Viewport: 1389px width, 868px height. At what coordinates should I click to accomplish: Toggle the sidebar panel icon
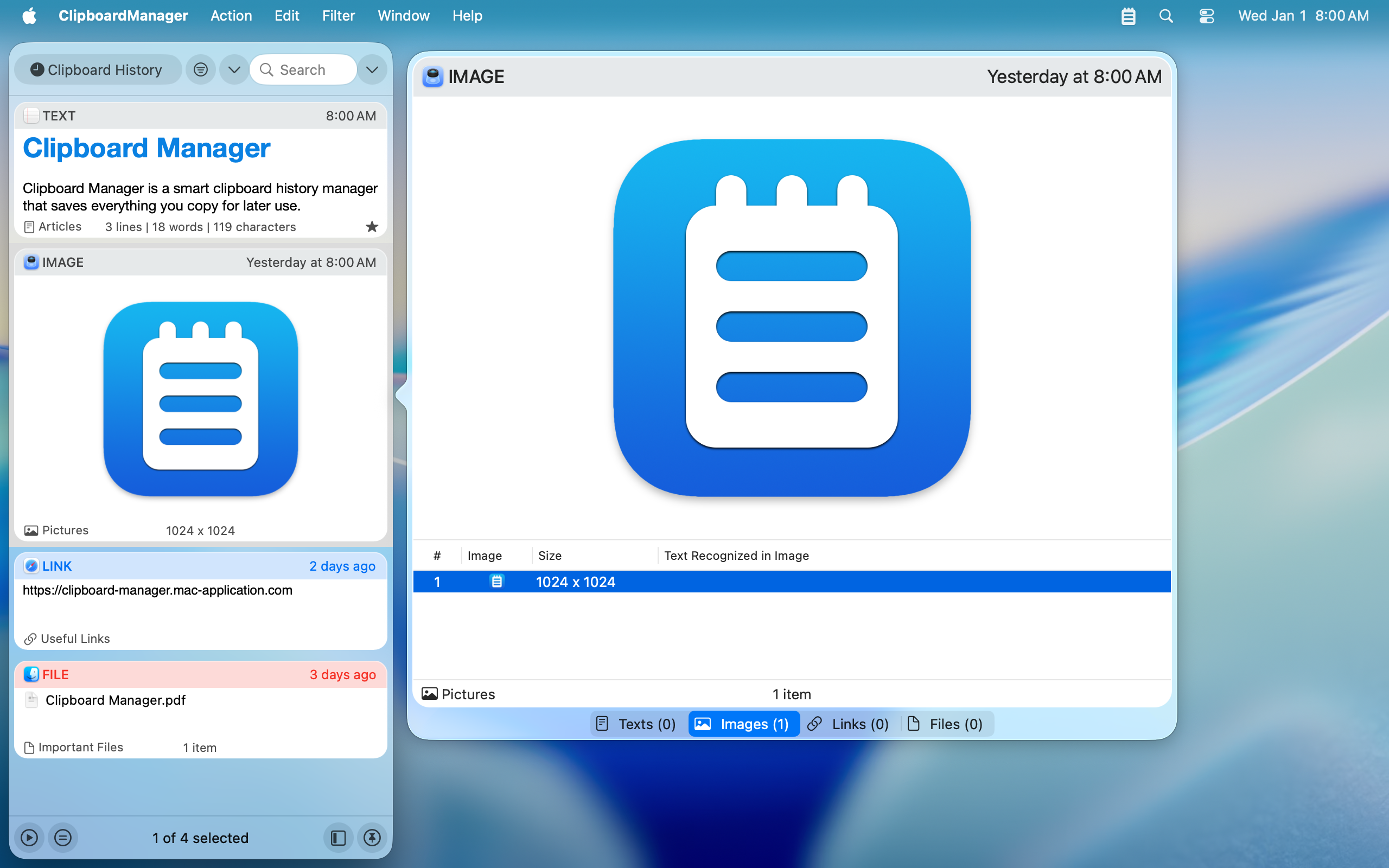pyautogui.click(x=338, y=838)
